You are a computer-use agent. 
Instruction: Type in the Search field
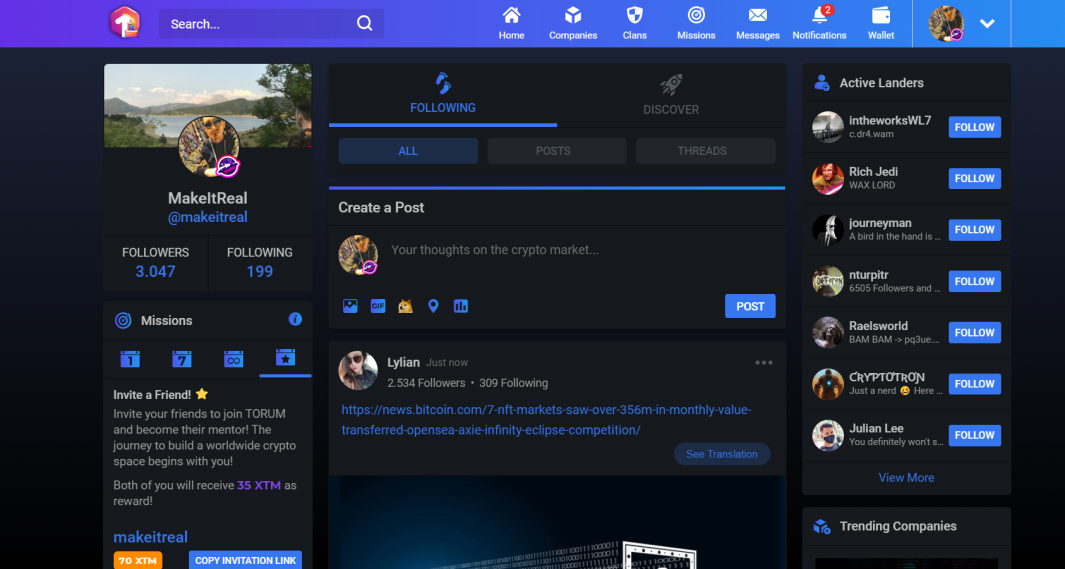click(x=271, y=24)
